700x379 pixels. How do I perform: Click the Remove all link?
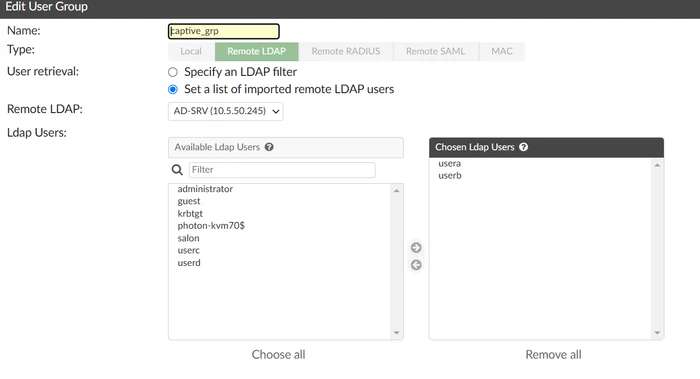[x=554, y=354]
